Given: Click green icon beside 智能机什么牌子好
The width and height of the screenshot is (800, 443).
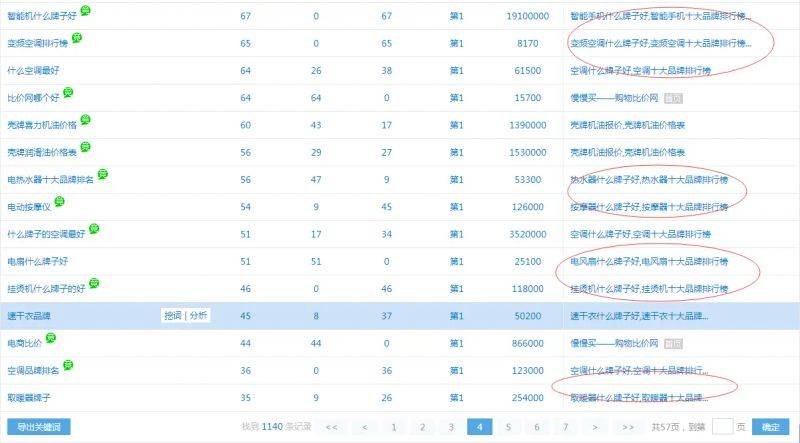Looking at the screenshot, I should [85, 10].
